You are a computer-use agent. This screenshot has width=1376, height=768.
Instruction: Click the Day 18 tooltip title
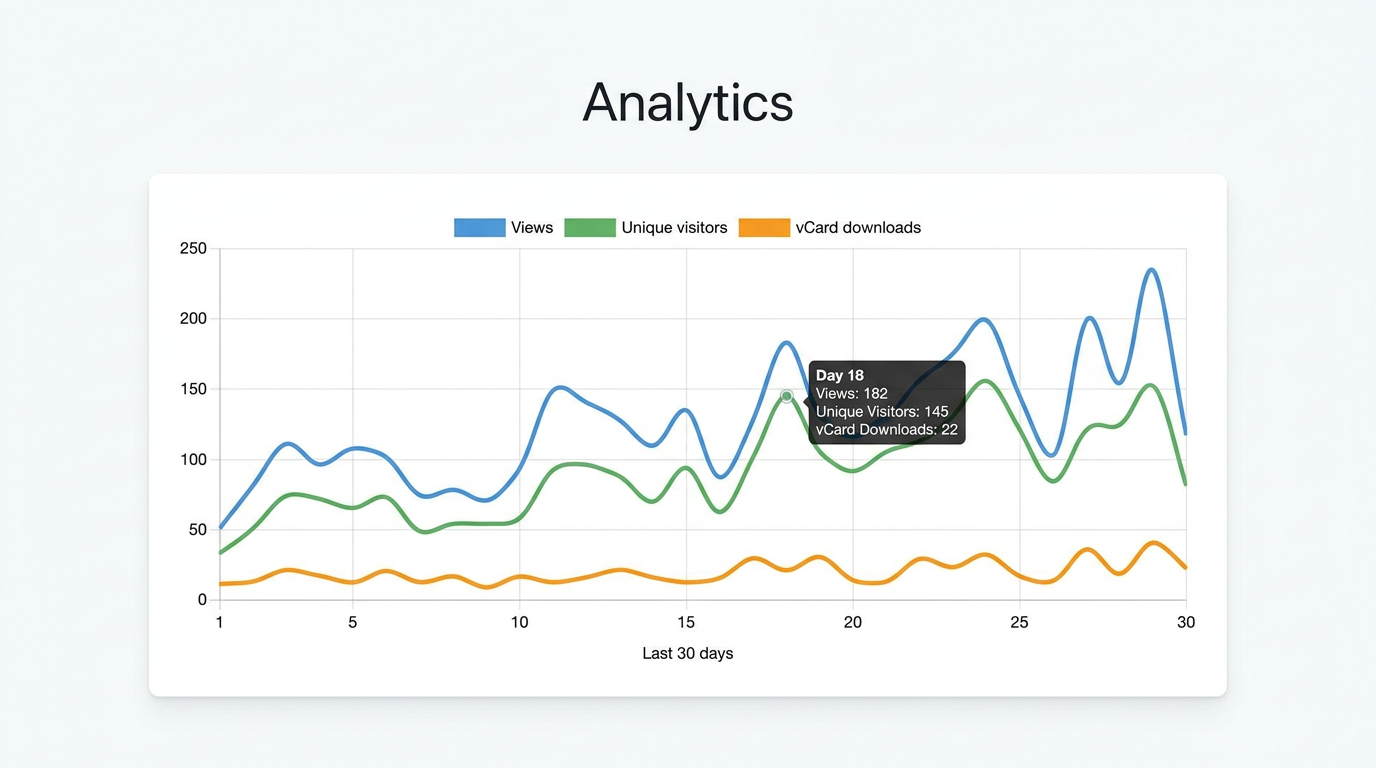(x=840, y=376)
